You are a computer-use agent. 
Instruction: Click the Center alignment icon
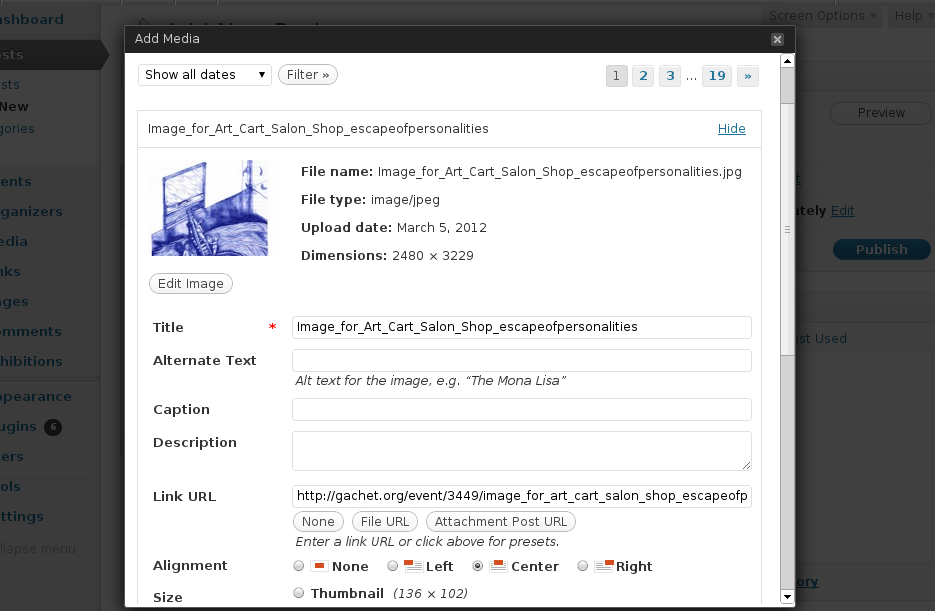point(497,565)
